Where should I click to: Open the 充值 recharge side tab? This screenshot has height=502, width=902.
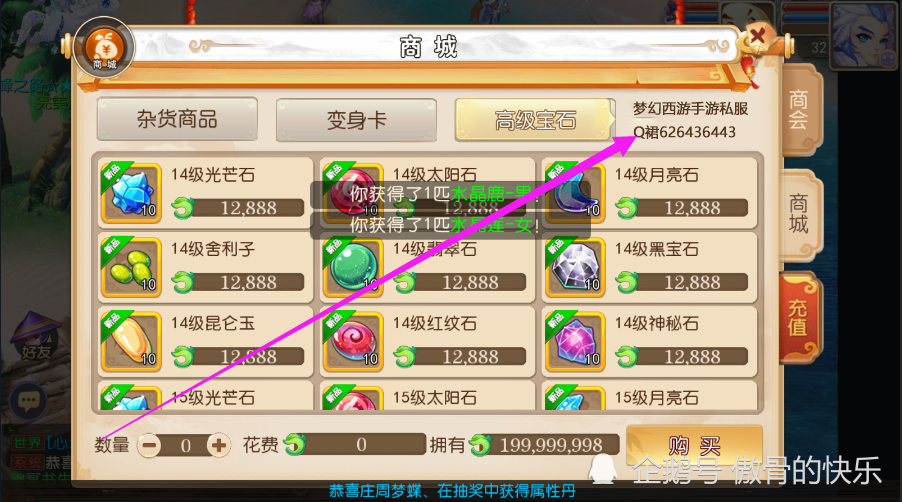pyautogui.click(x=798, y=317)
